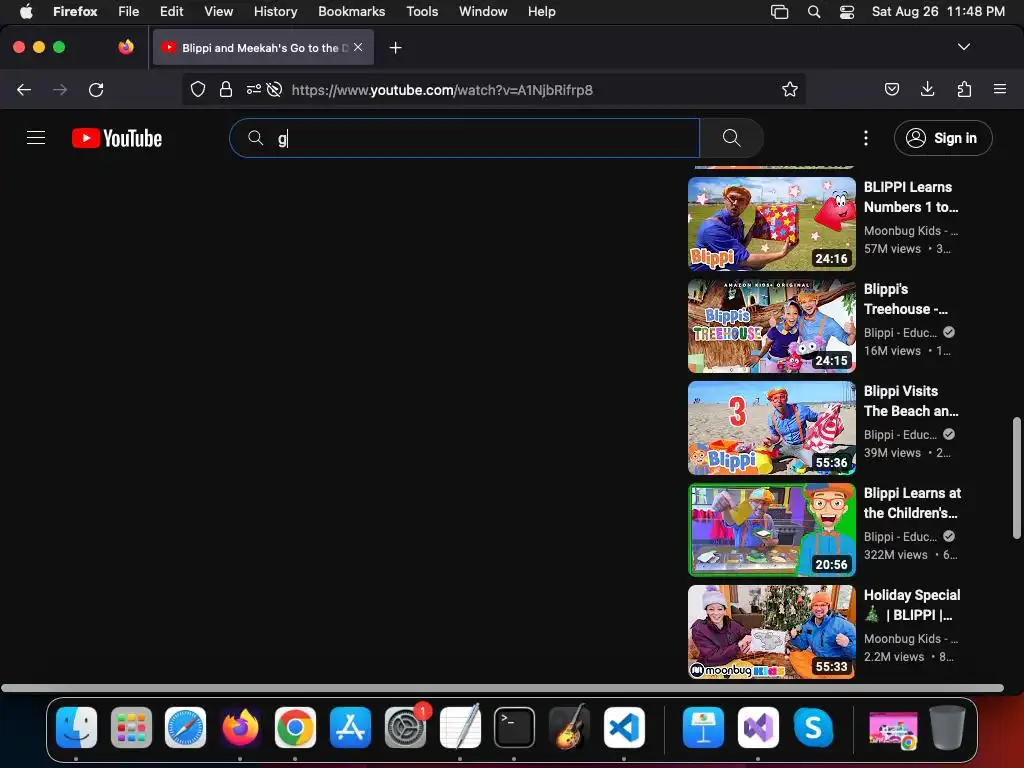Open App Store from the Dock
The width and height of the screenshot is (1024, 768).
350,727
